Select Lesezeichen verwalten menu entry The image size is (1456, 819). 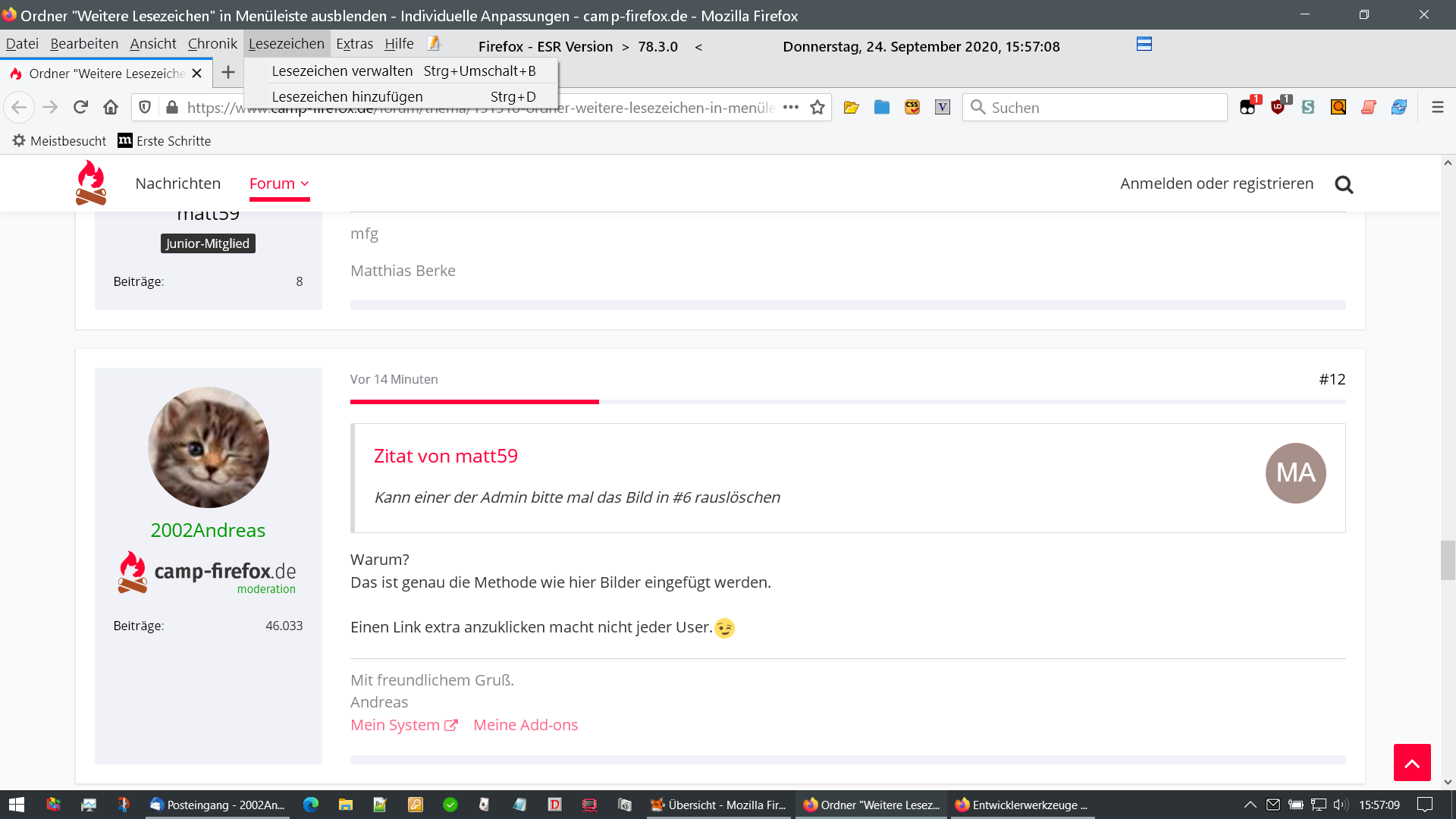click(x=342, y=71)
